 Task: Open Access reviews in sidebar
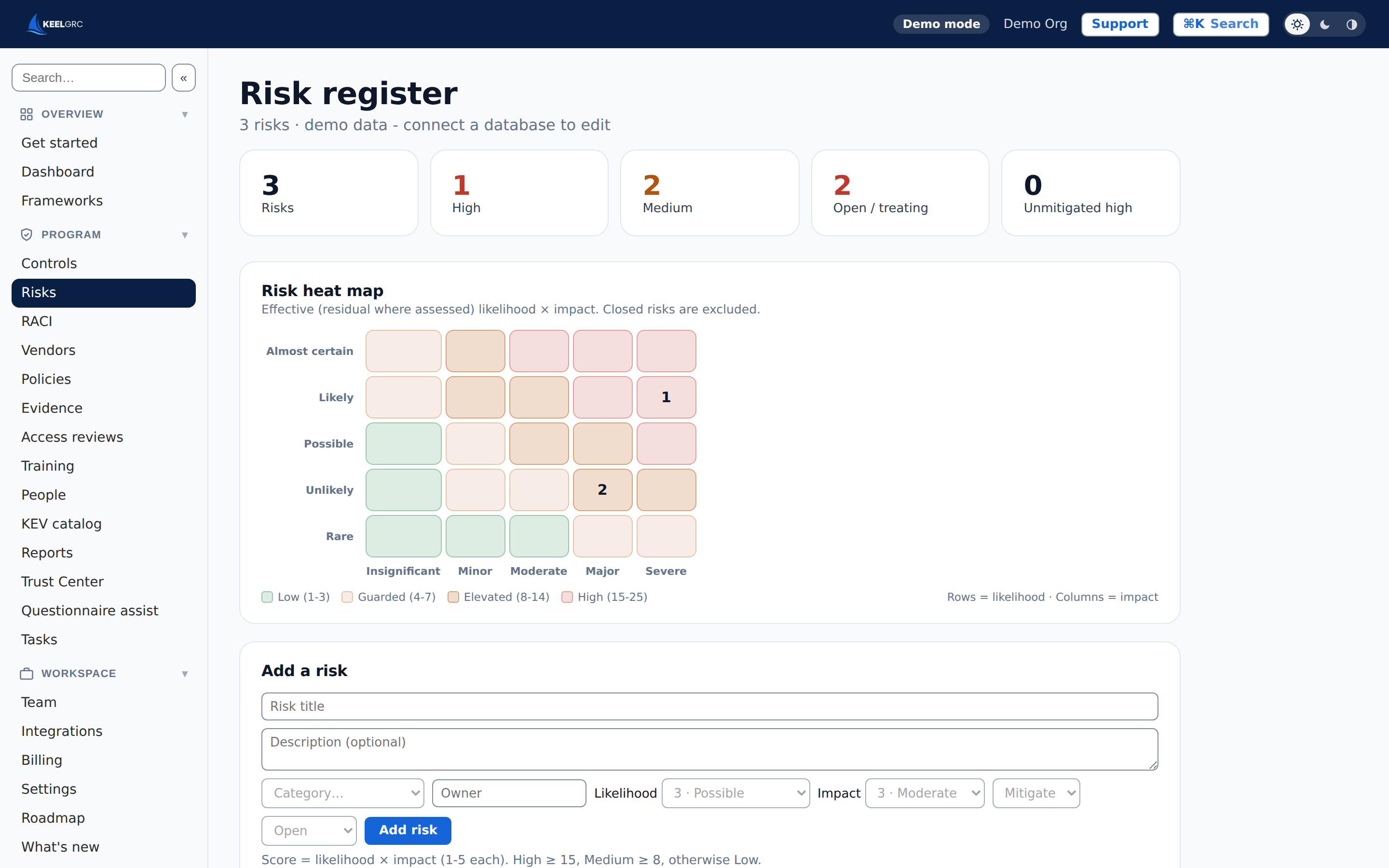pyautogui.click(x=103, y=437)
